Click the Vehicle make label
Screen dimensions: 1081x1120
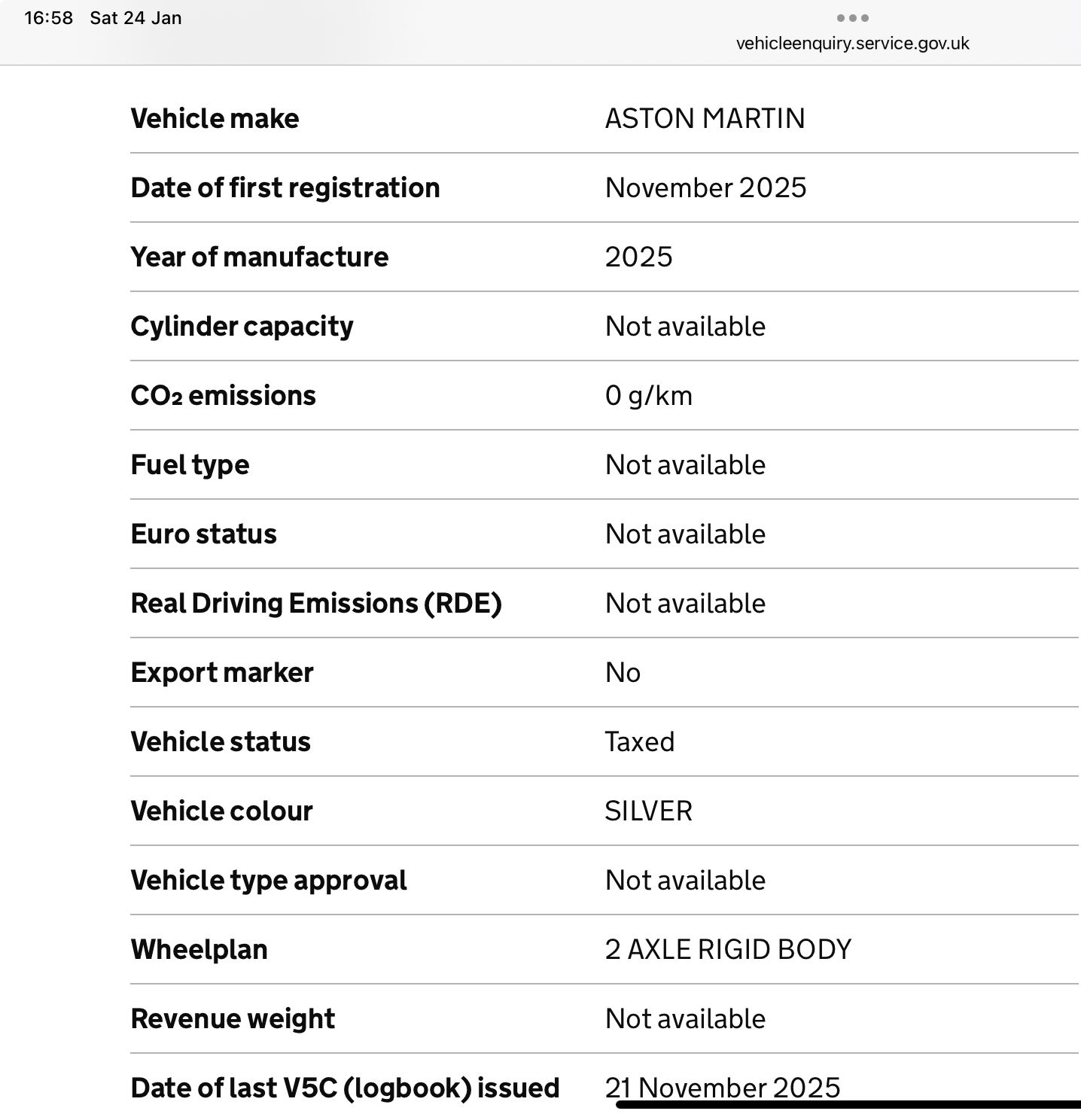pyautogui.click(x=215, y=119)
